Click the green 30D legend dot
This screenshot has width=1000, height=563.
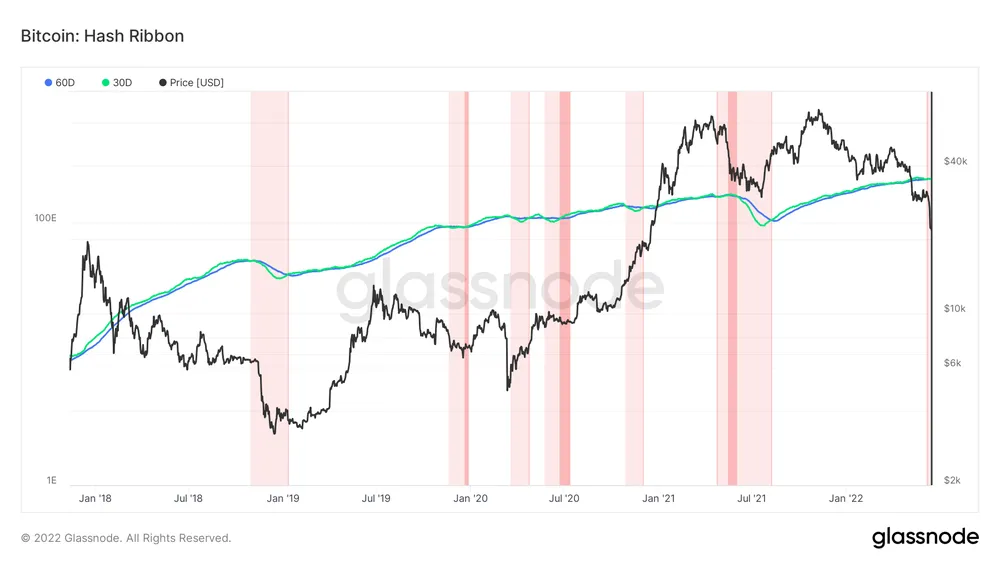click(106, 82)
